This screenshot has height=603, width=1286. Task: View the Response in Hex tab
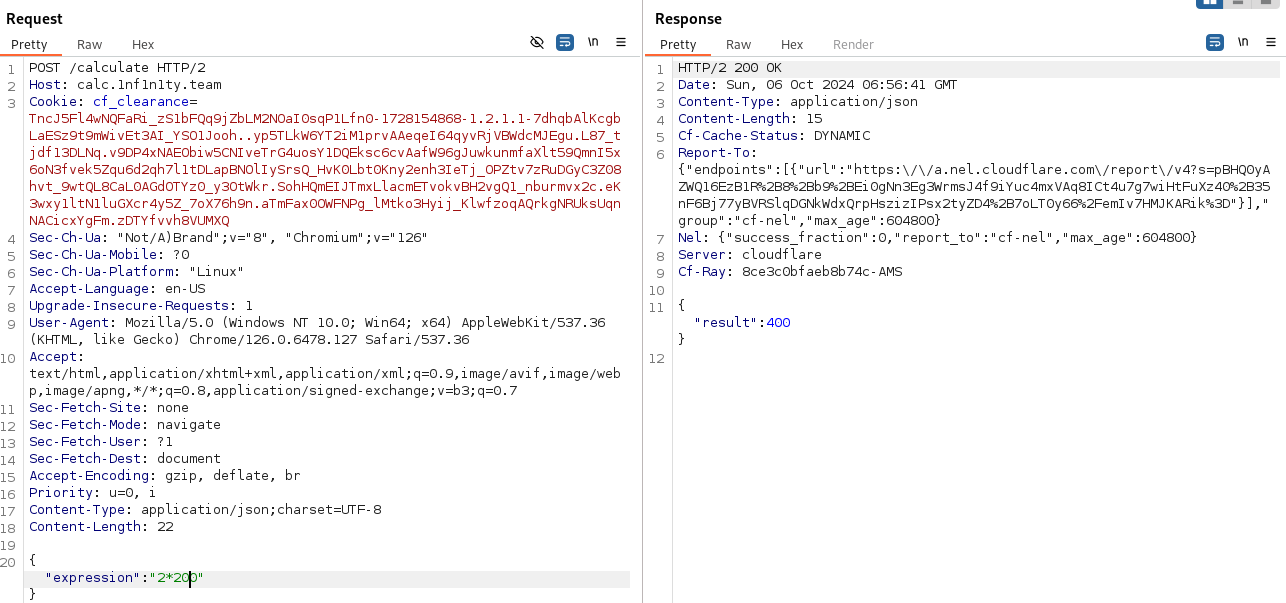coord(792,44)
